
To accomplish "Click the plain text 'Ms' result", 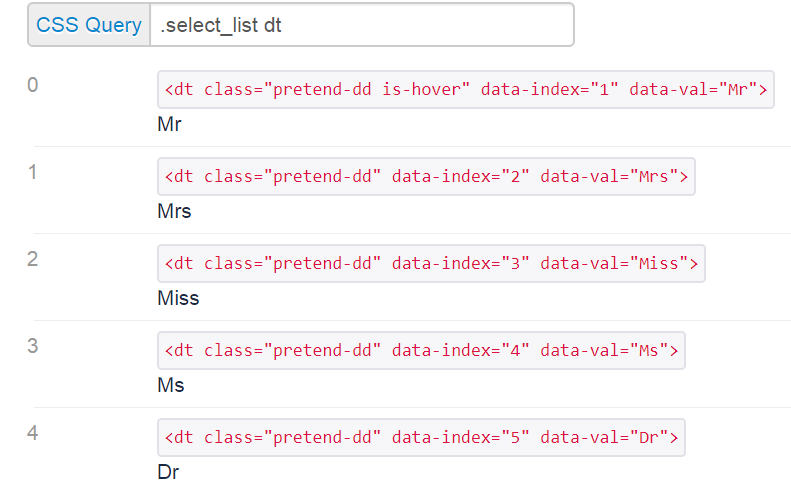I will 171,385.
